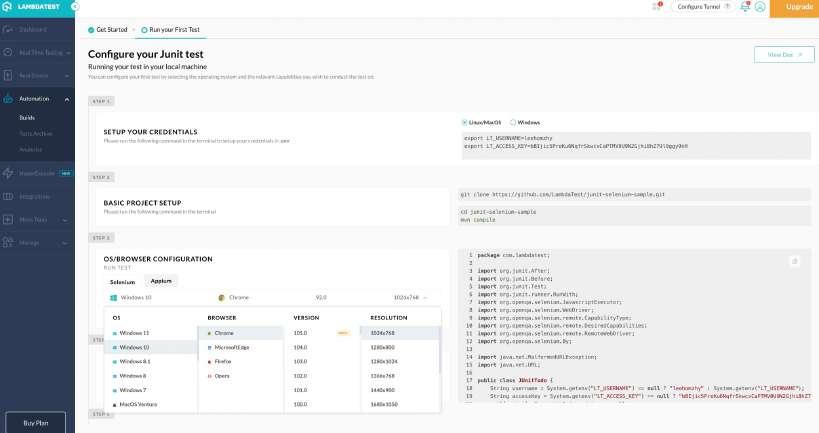Switch to the Appium tab
The image size is (819, 433).
pyautogui.click(x=162, y=281)
